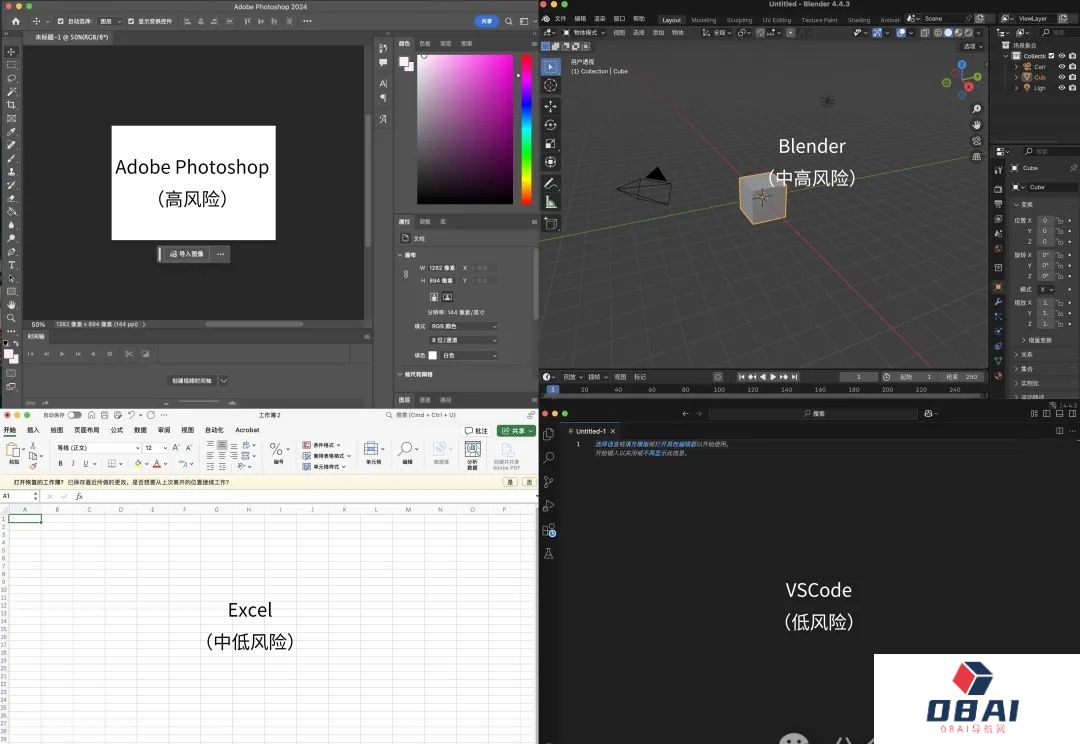Open Blender object mode dropdown
This screenshot has width=1080, height=744.
pyautogui.click(x=585, y=32)
